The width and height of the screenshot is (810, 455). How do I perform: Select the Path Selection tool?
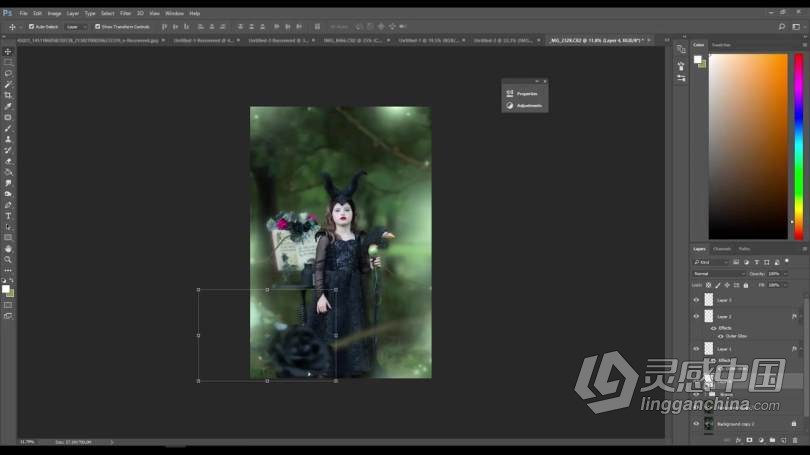[x=8, y=227]
